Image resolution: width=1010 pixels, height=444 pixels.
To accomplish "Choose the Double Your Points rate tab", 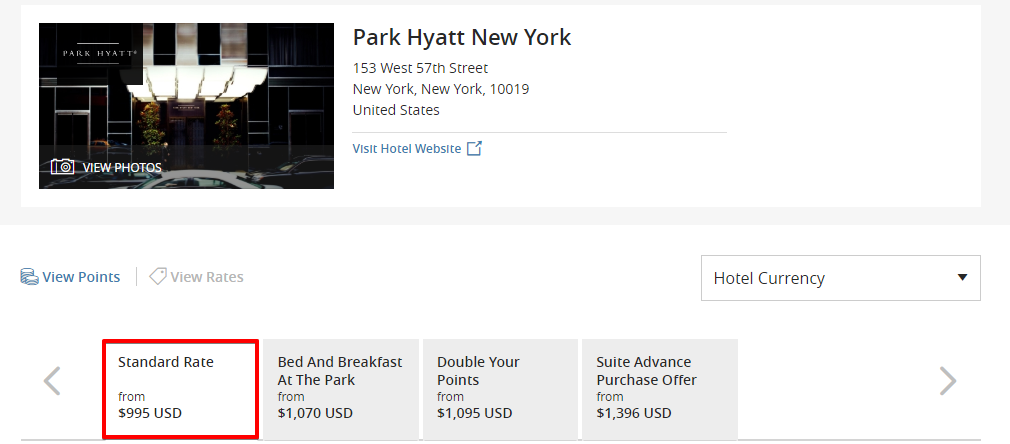I will click(499, 388).
